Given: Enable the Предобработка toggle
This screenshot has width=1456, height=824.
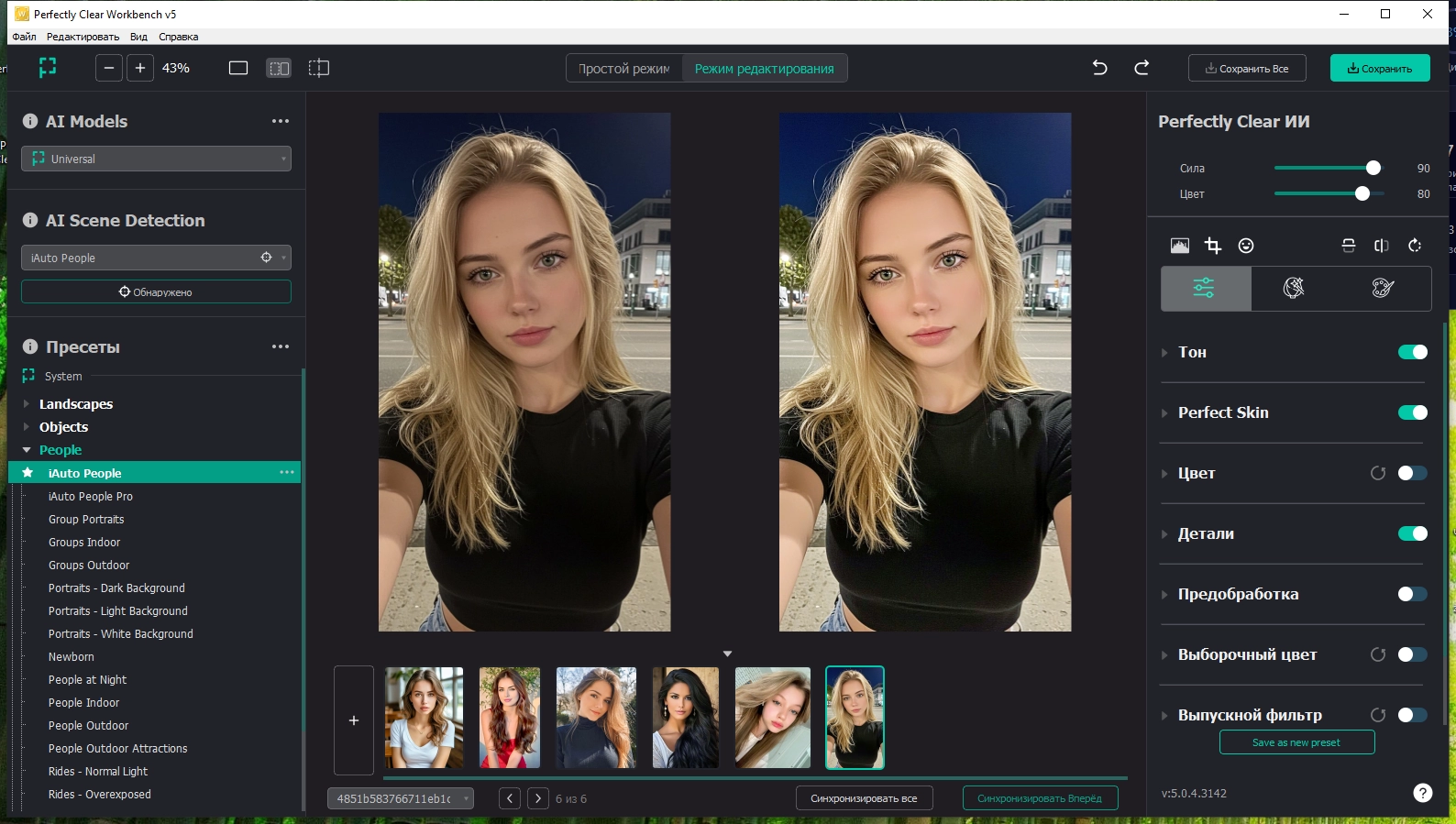Looking at the screenshot, I should [x=1413, y=594].
